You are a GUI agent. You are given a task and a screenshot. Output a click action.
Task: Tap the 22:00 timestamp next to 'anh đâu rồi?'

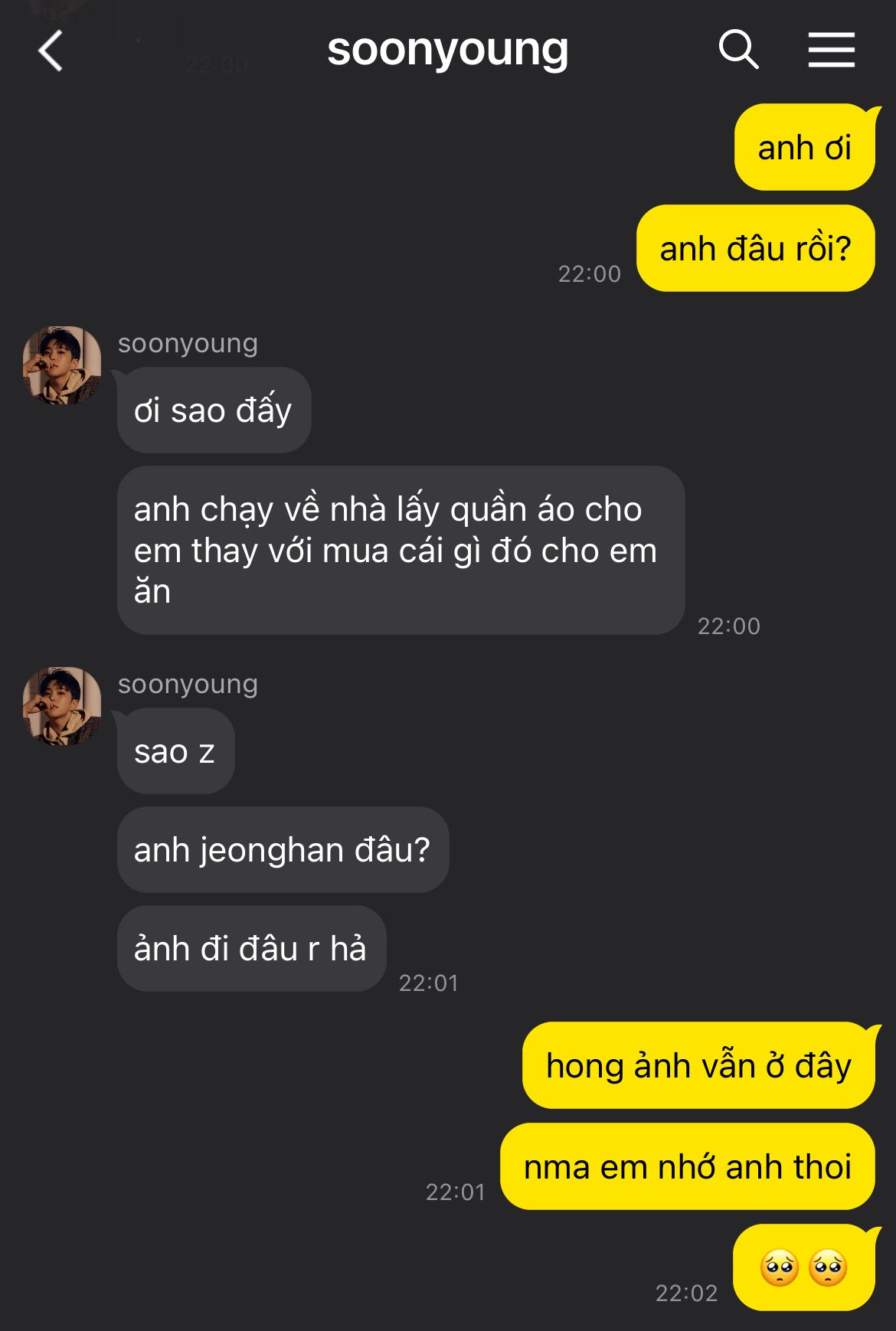[x=589, y=274]
